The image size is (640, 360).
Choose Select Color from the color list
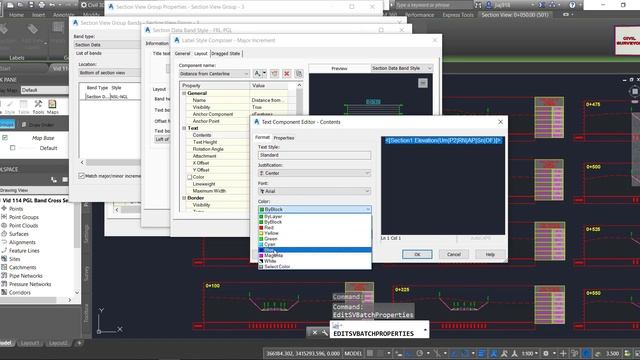315,267
